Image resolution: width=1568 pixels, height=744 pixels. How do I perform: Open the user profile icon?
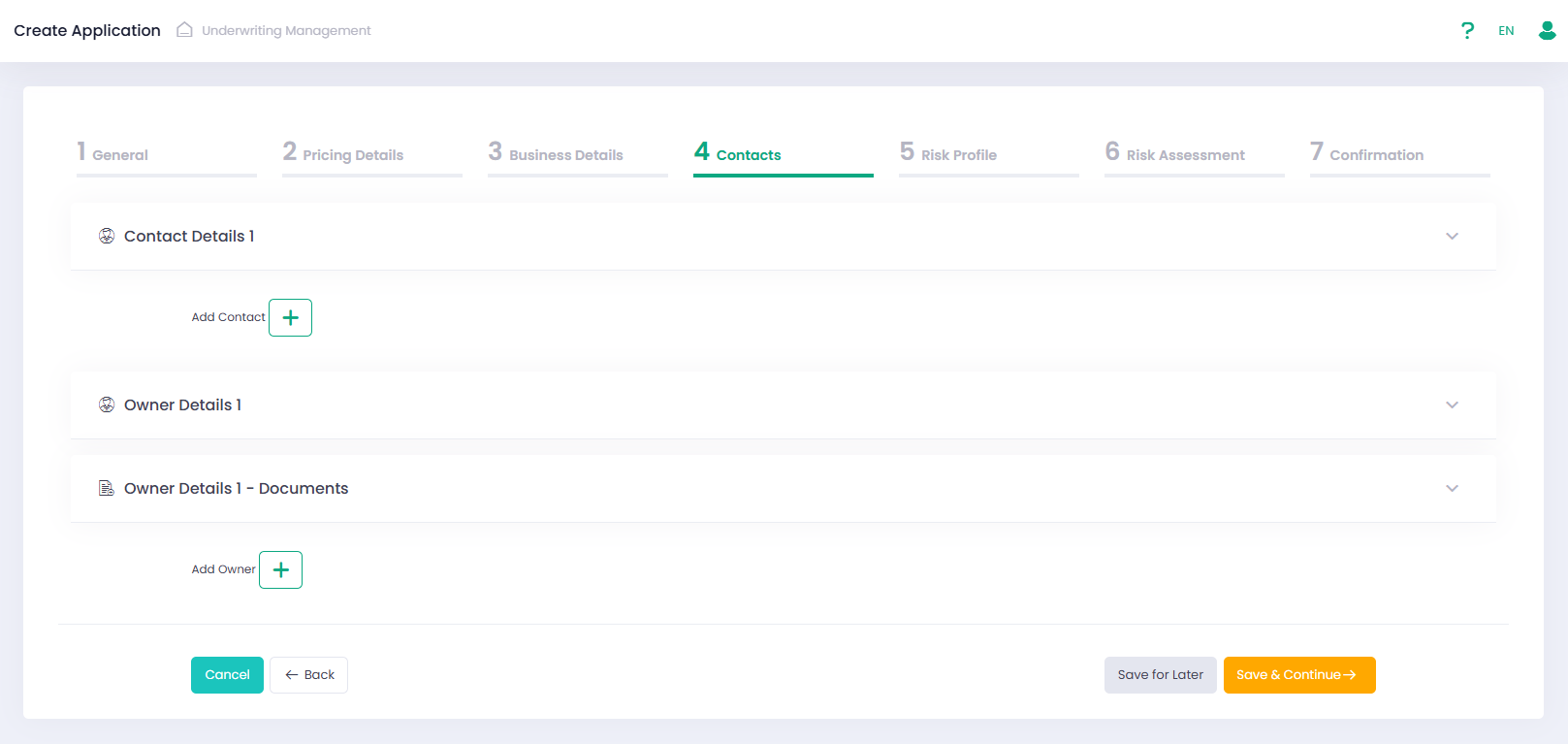[x=1547, y=31]
